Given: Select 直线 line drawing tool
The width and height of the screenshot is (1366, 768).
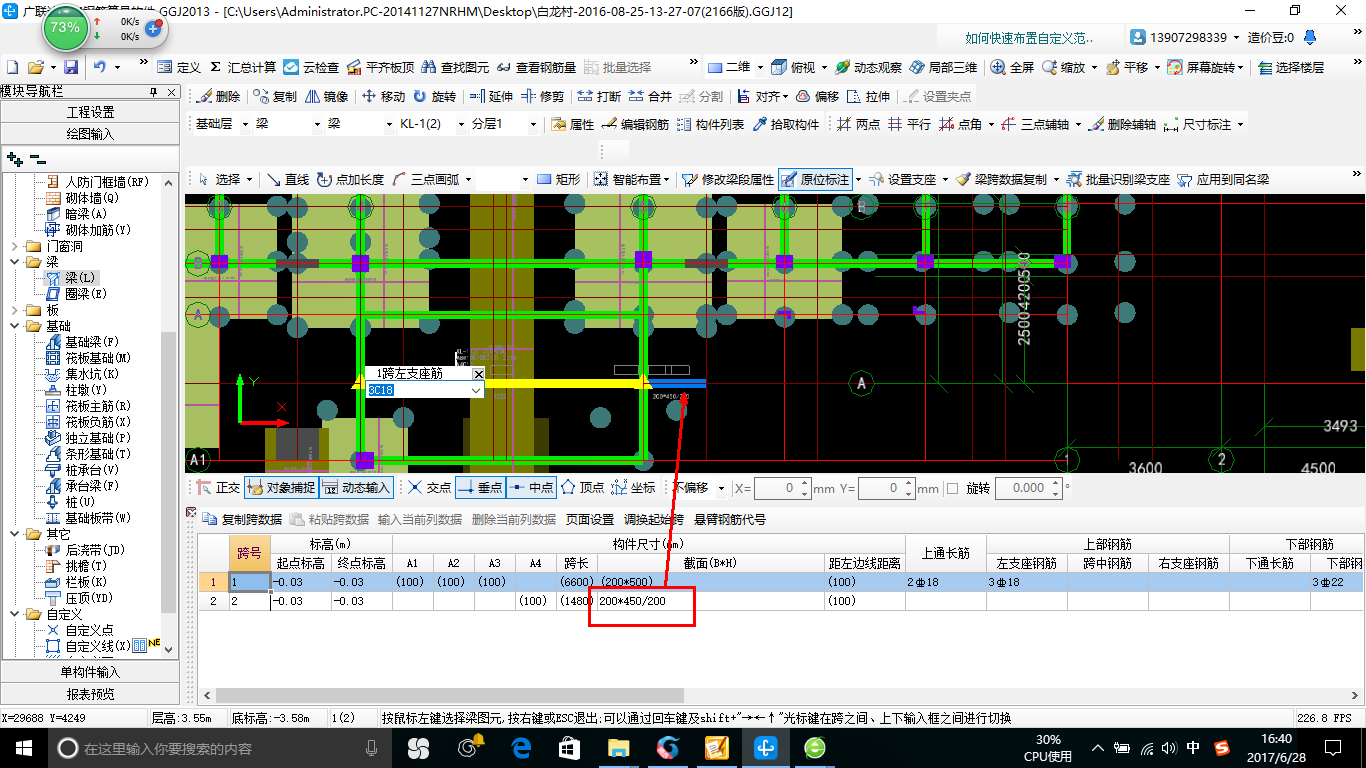Looking at the screenshot, I should point(287,180).
